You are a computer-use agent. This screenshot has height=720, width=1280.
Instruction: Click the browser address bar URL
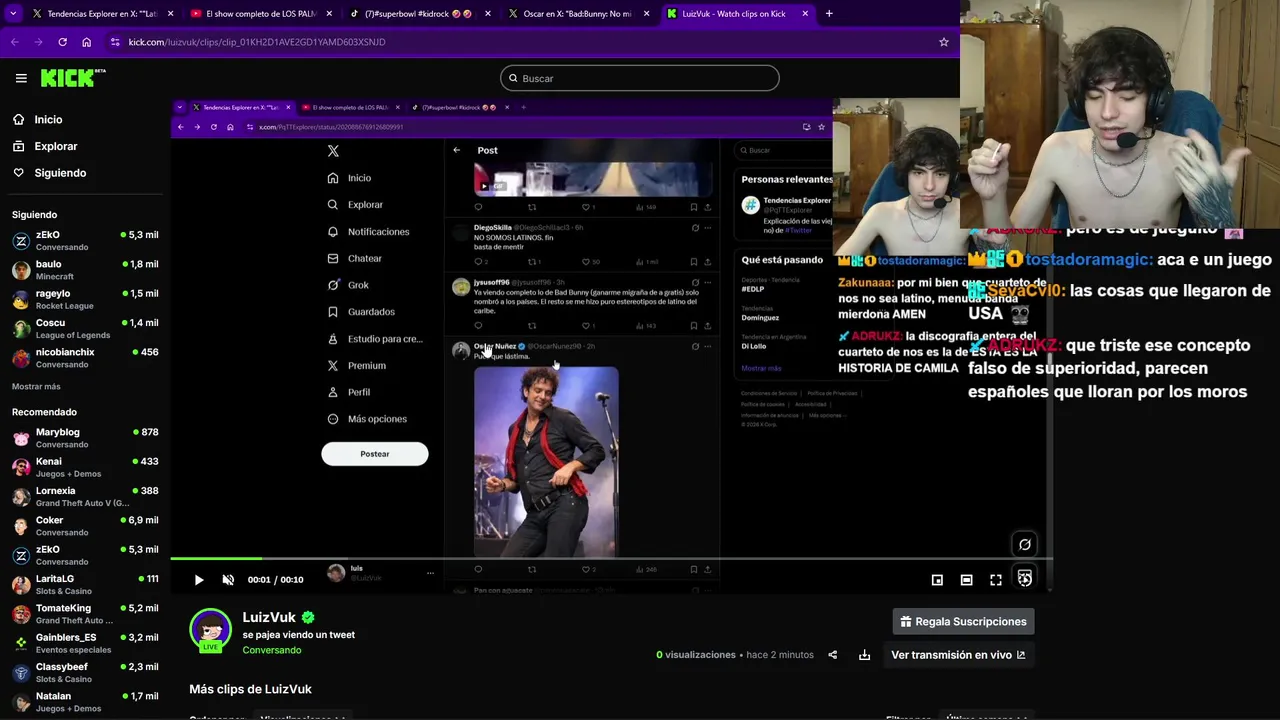(257, 42)
